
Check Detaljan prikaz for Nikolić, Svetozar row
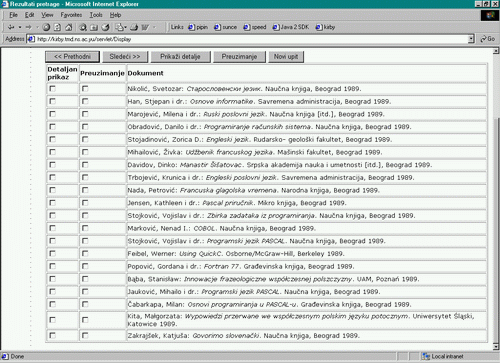click(52, 89)
